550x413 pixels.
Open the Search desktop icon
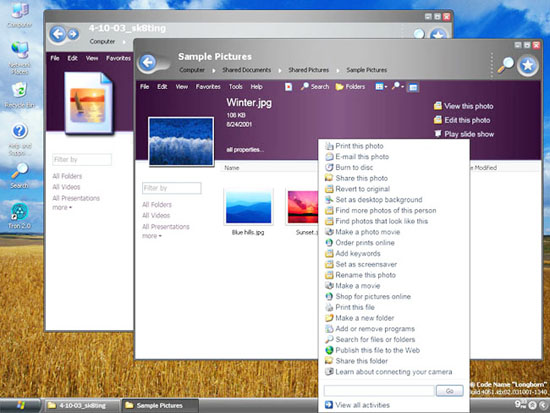pyautogui.click(x=19, y=176)
